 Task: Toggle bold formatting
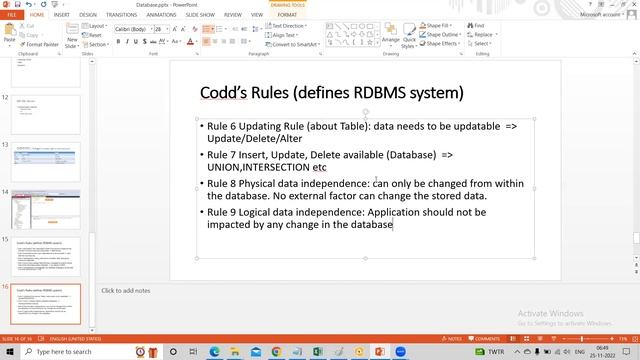click(x=118, y=41)
